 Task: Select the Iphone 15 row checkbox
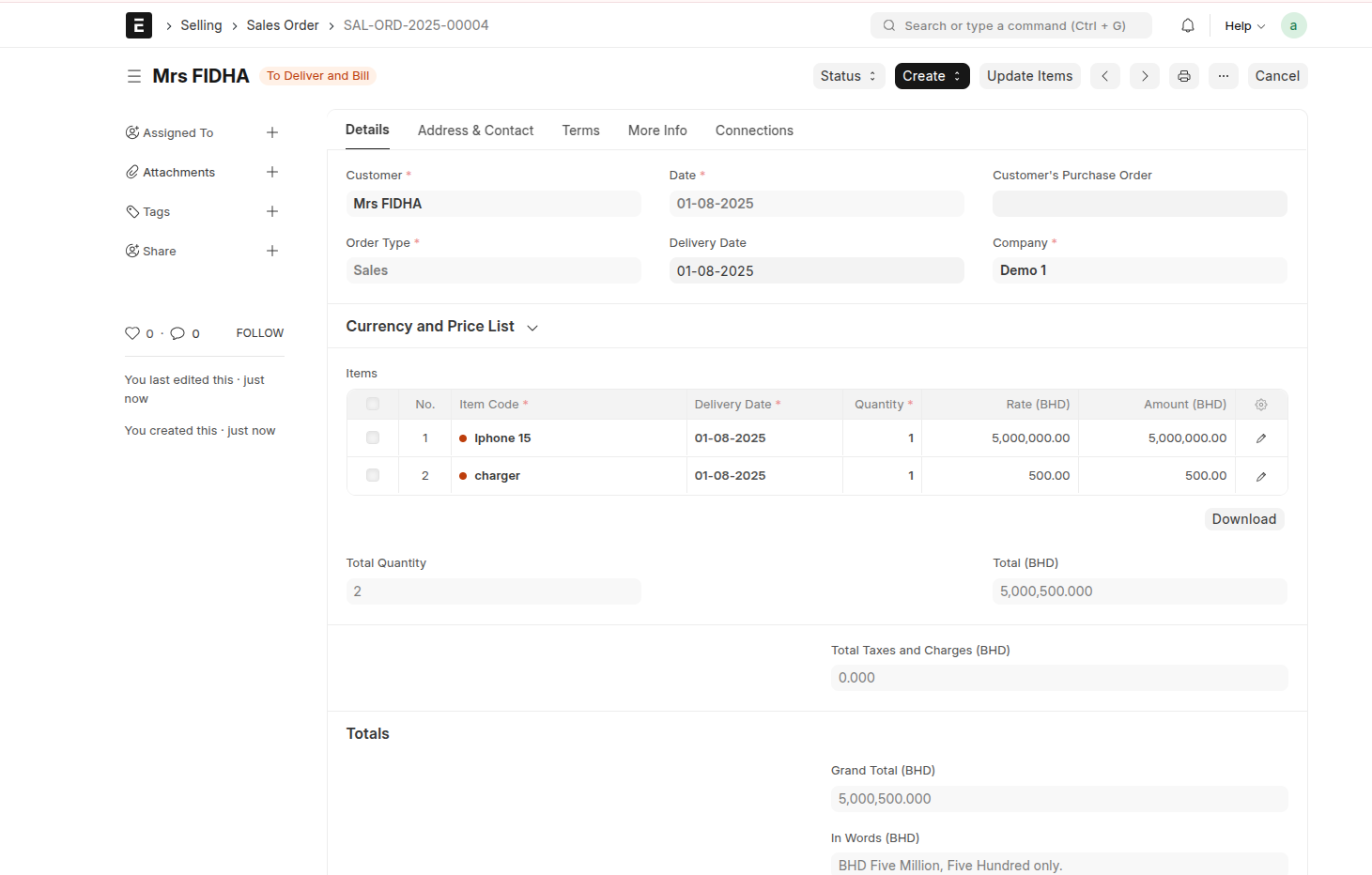pos(373,438)
